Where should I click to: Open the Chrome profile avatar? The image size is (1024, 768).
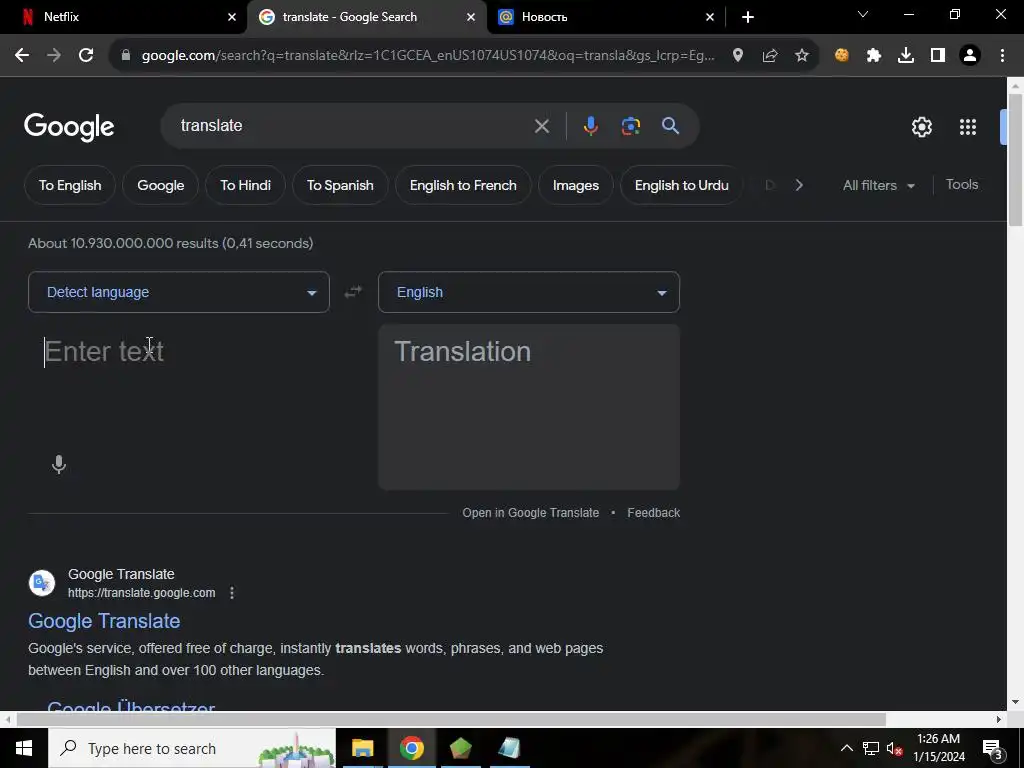coord(970,56)
